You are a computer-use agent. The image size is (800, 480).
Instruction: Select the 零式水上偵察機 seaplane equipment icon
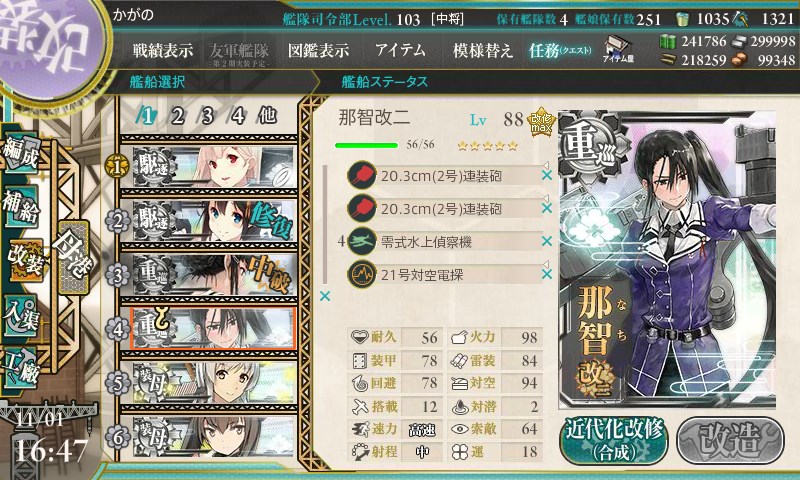pyautogui.click(x=361, y=241)
